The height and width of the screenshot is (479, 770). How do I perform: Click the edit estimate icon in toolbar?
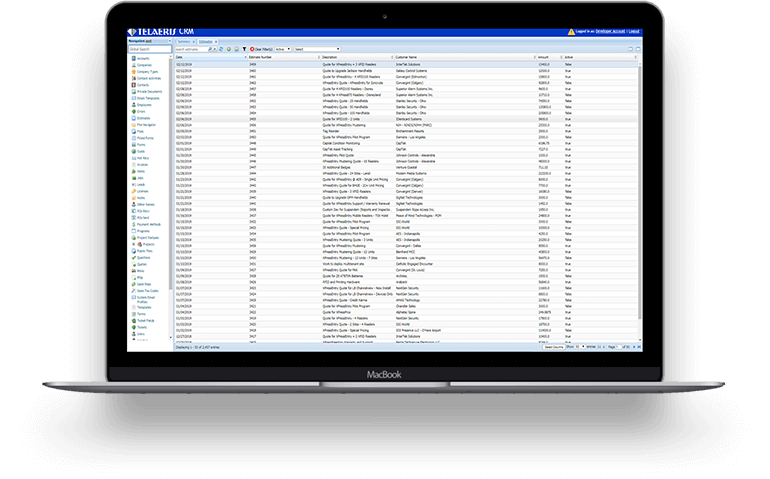237,49
